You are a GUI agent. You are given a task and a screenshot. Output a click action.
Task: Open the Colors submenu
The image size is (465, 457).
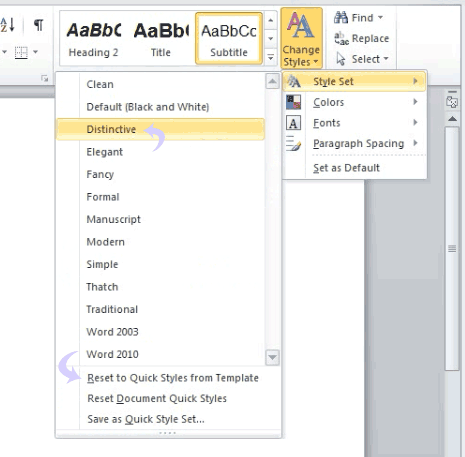pyautogui.click(x=355, y=102)
